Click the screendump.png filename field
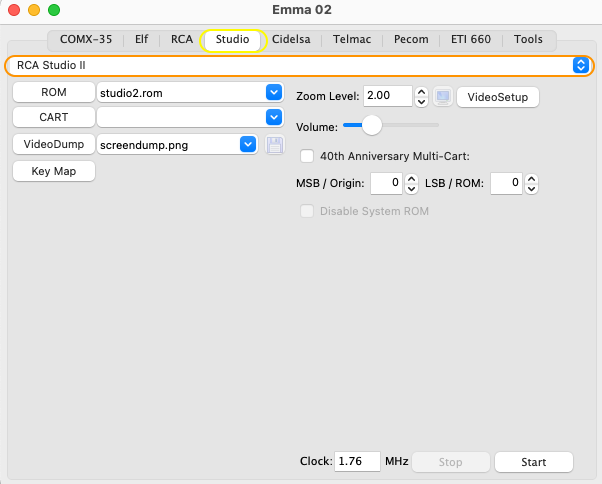 pos(168,145)
